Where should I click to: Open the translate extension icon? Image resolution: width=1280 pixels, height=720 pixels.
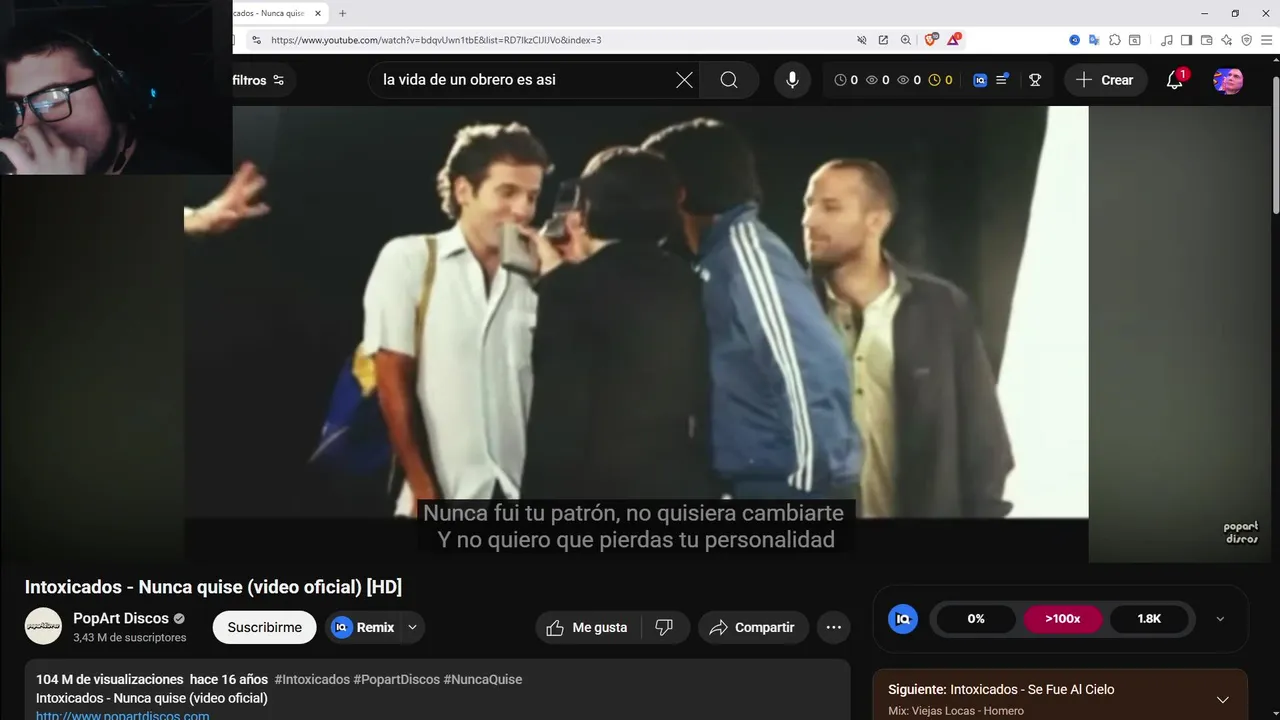pos(1094,40)
